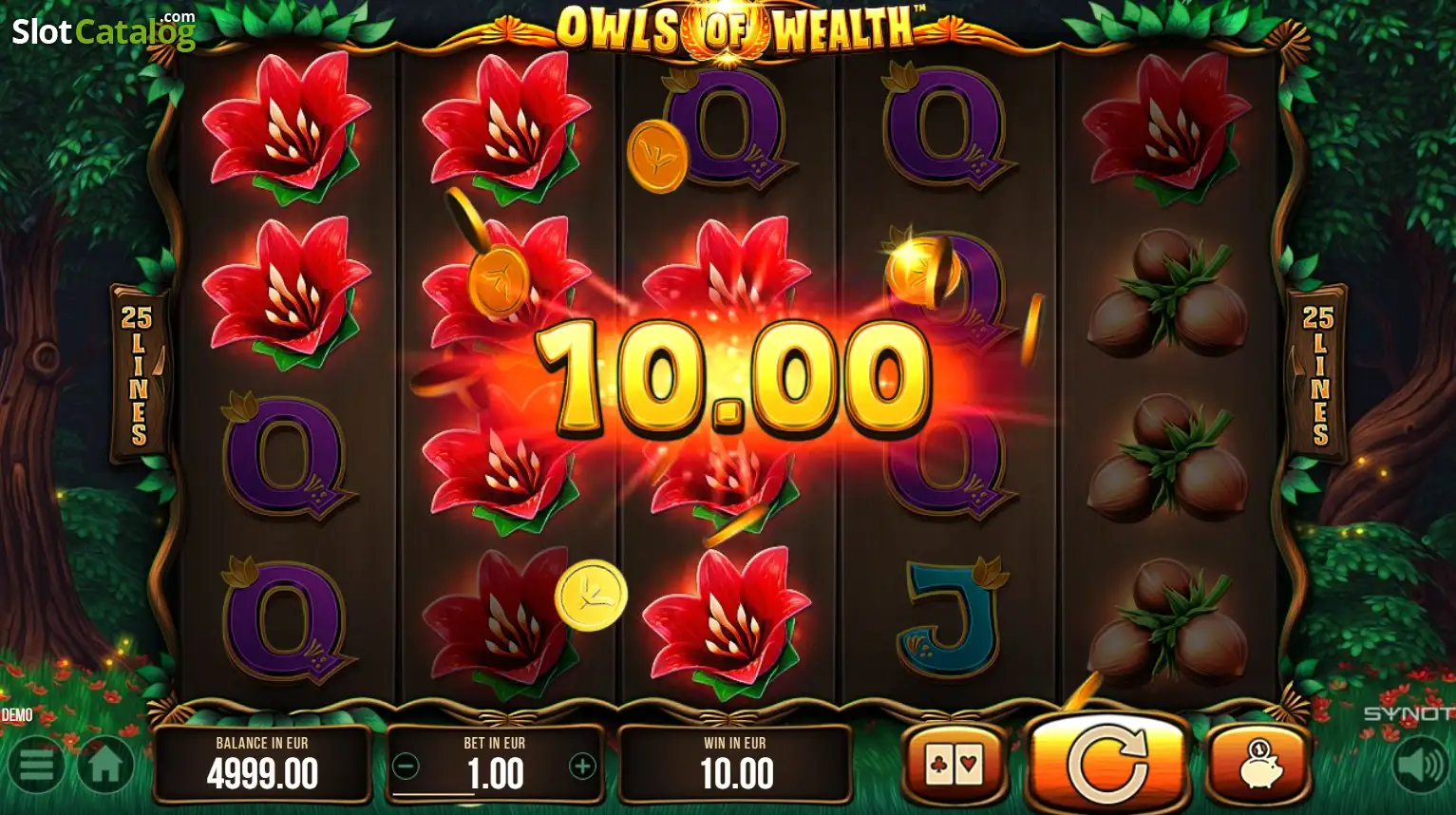Mute the game sound speaker icon
1456x815 pixels.
click(x=1421, y=765)
